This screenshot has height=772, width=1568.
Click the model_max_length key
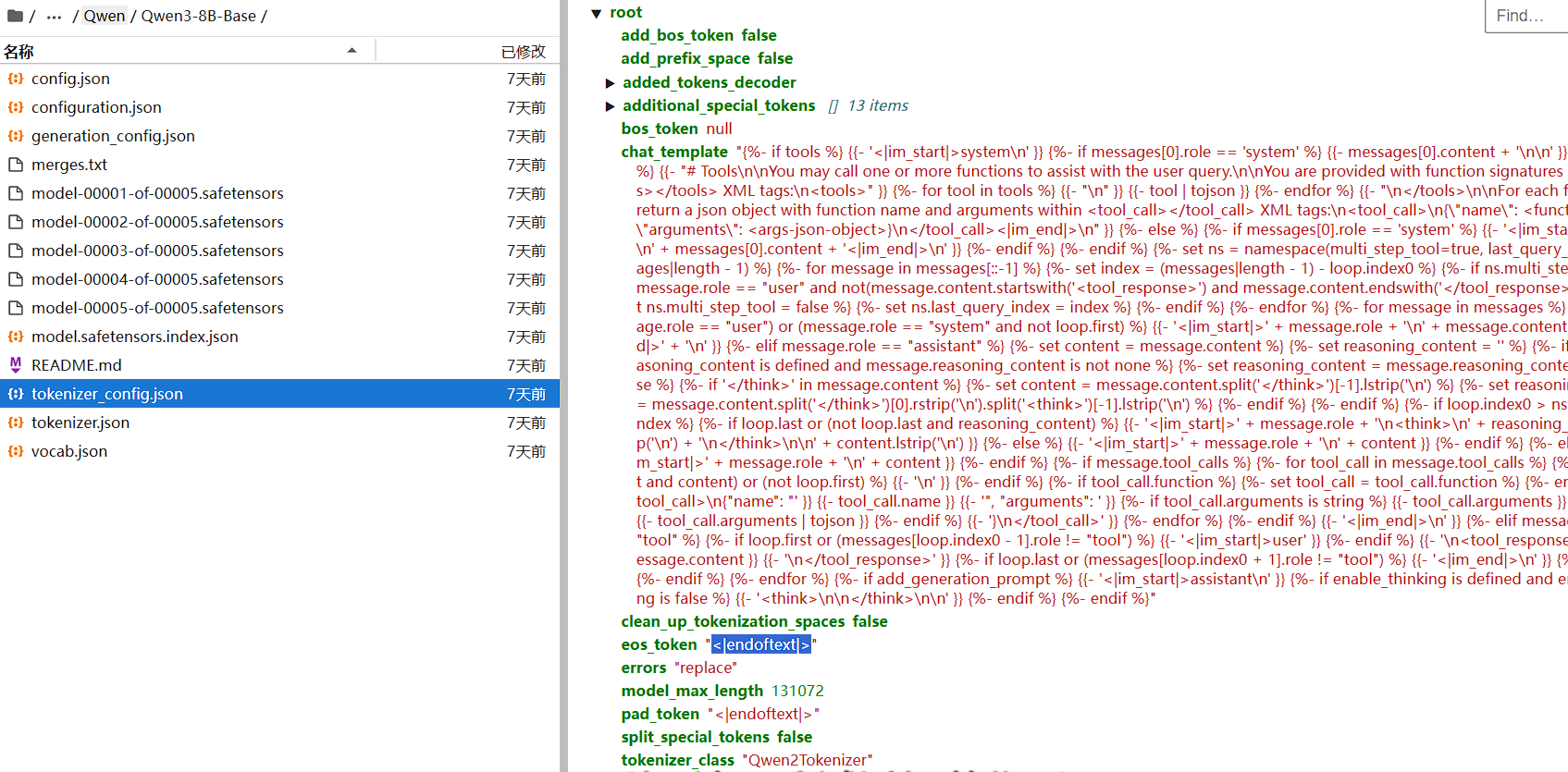[692, 691]
